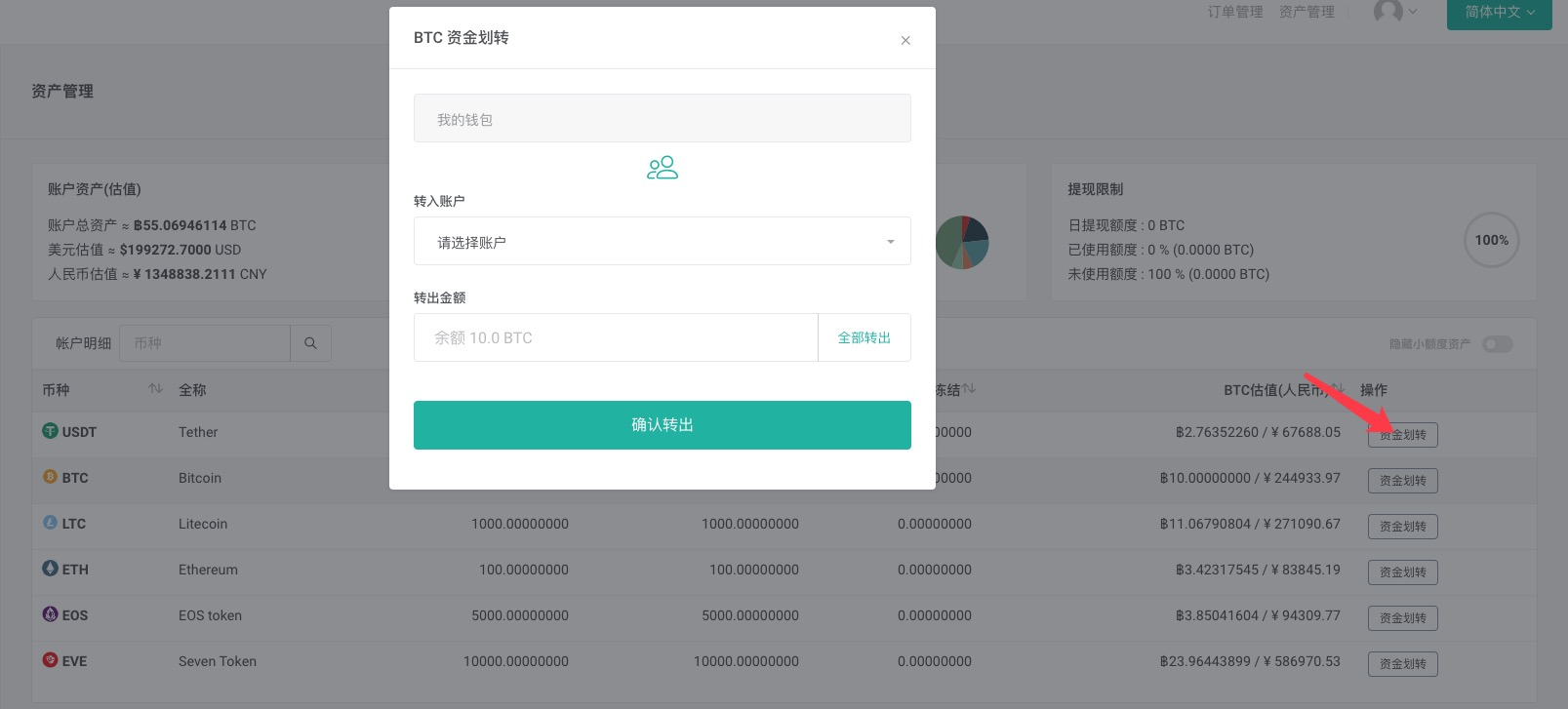Sort by the 冻结 column arrows
1568x709 pixels.
(x=969, y=389)
